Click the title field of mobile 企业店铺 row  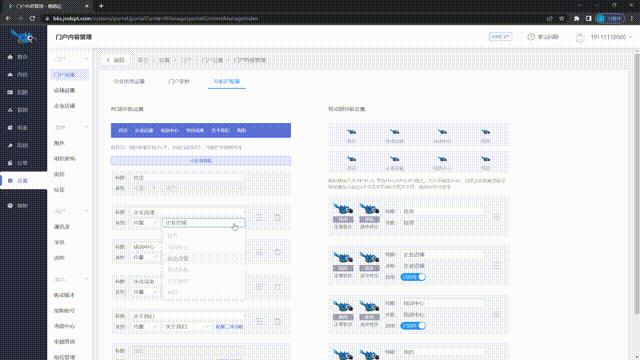click(443, 254)
